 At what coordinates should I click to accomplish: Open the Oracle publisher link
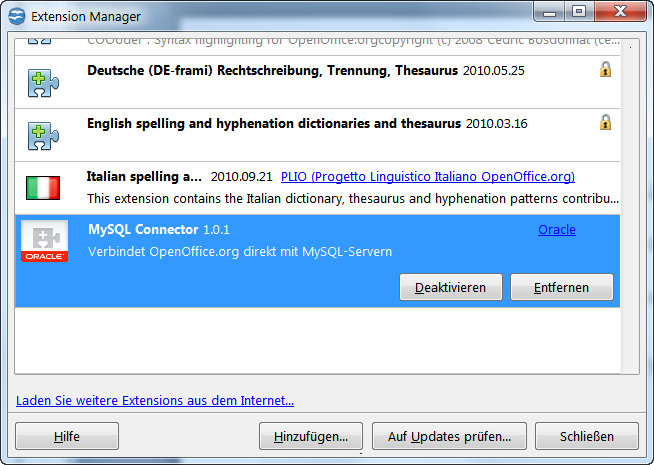[557, 229]
